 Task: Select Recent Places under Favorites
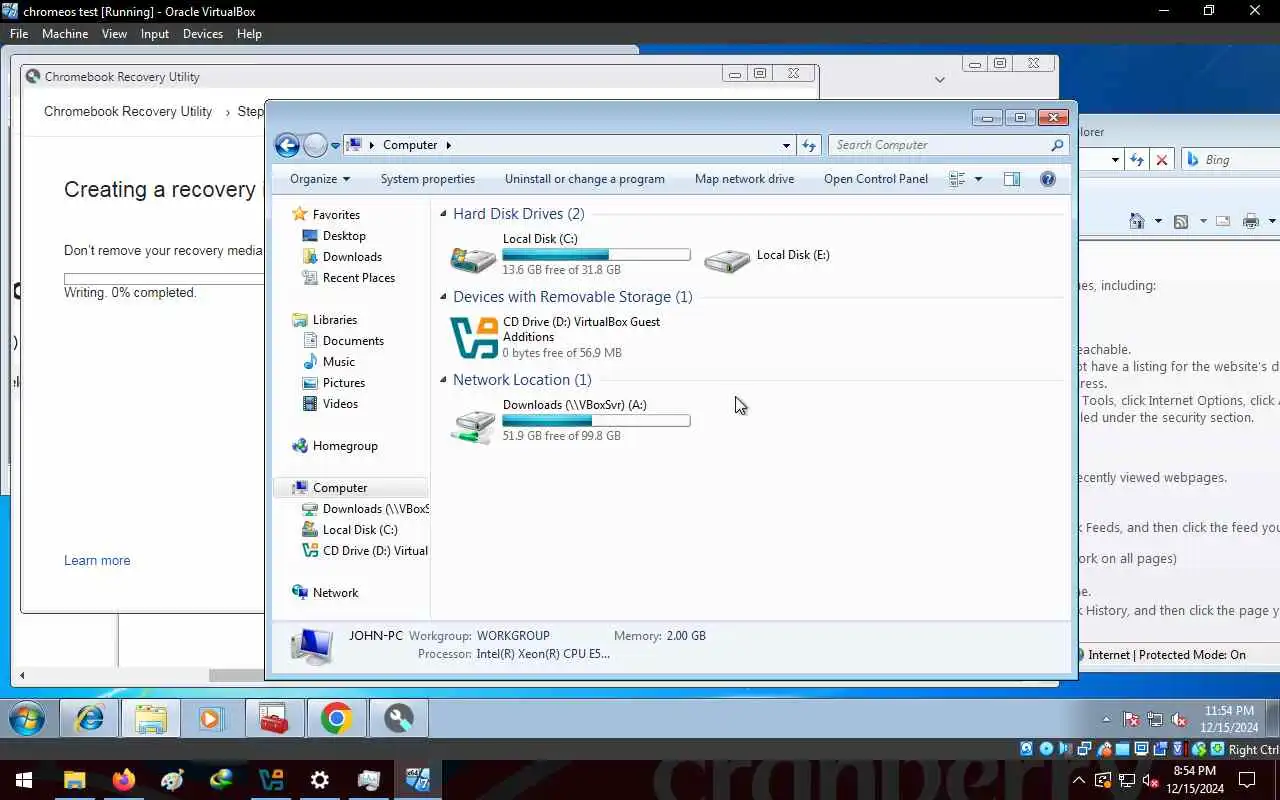coord(359,278)
